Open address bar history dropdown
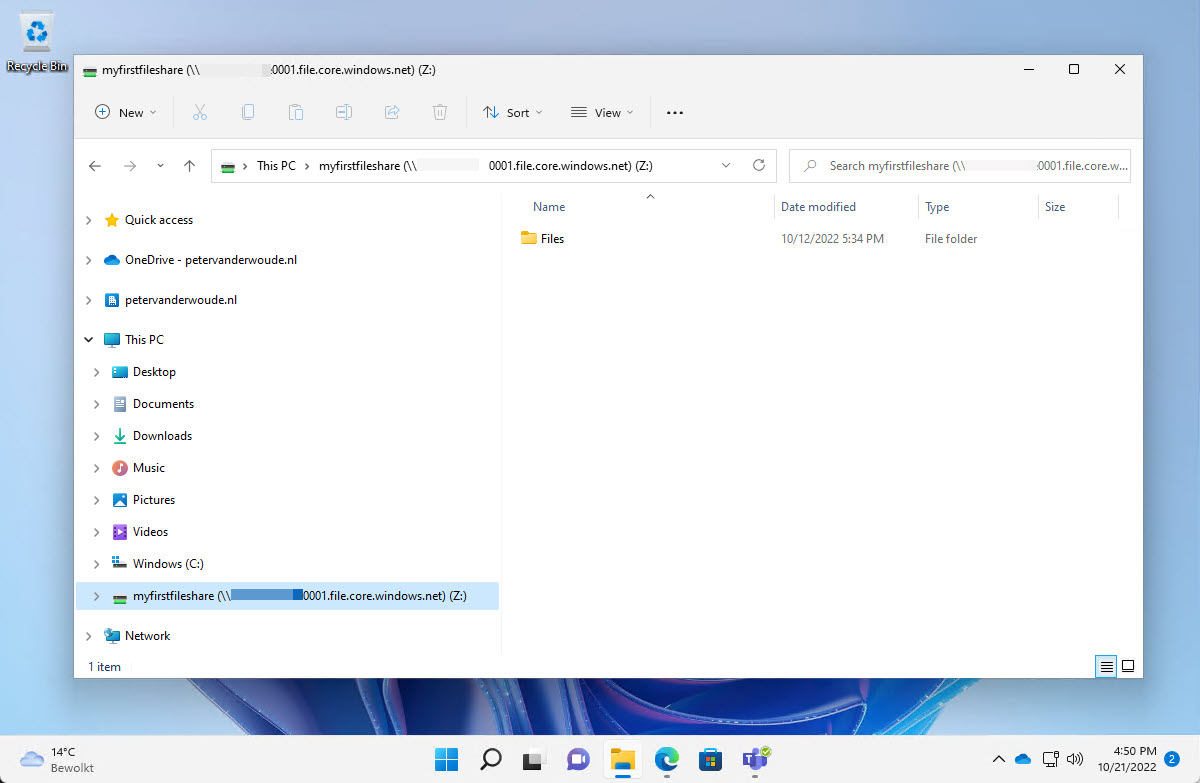This screenshot has width=1200, height=783. click(725, 166)
